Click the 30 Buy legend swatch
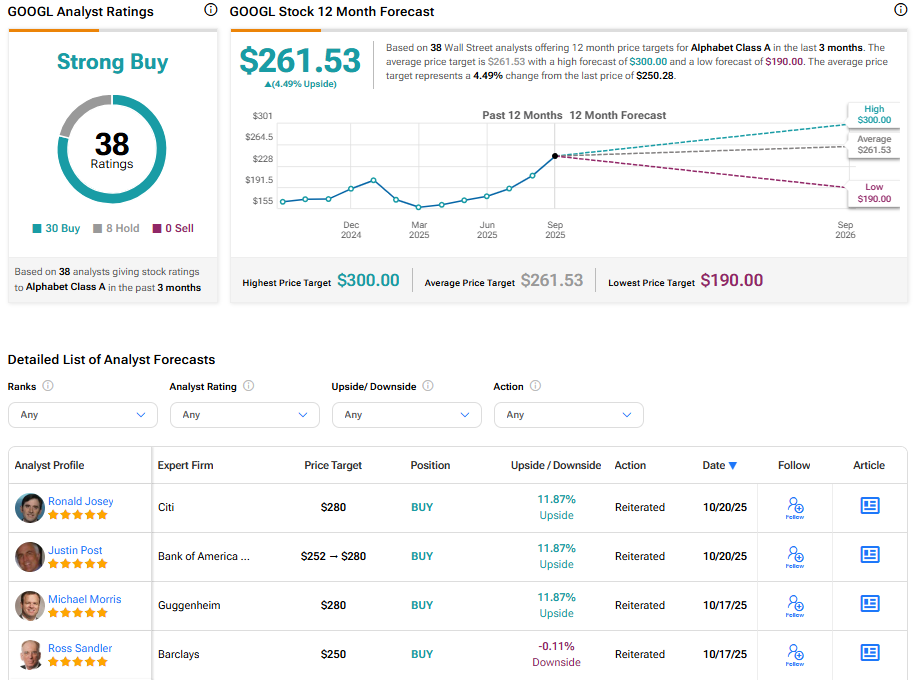The width and height of the screenshot is (913, 680). tap(38, 229)
